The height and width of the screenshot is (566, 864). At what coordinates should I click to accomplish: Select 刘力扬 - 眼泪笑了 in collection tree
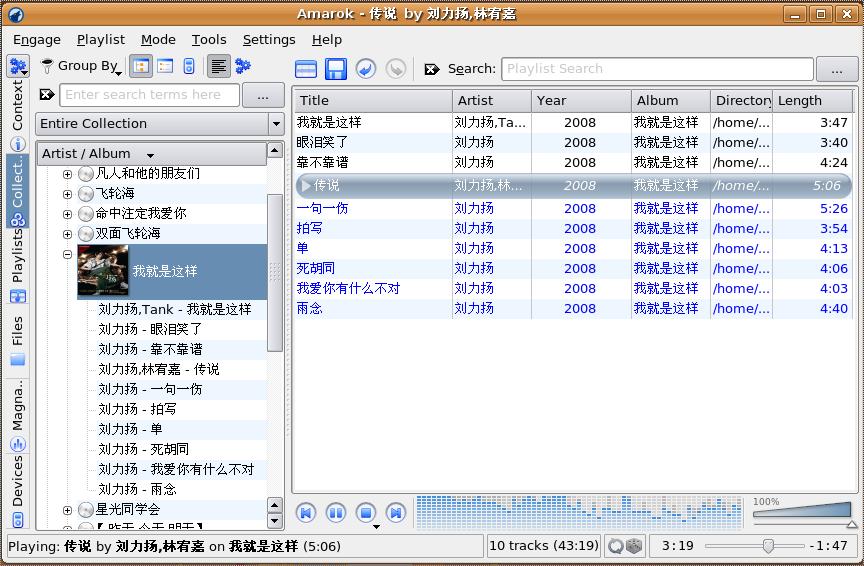[150, 330]
